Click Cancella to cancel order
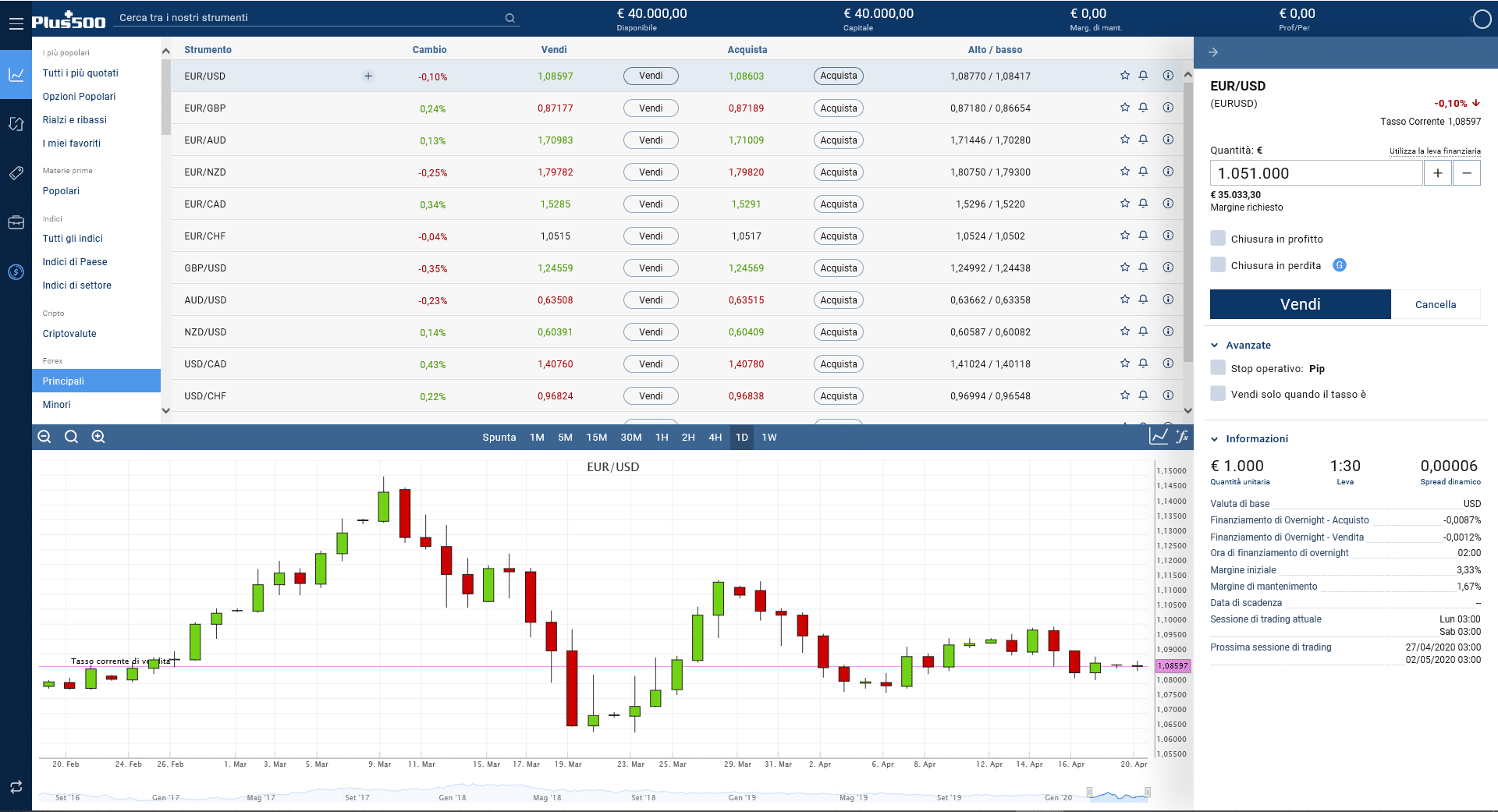The image size is (1498, 812). (x=1436, y=304)
